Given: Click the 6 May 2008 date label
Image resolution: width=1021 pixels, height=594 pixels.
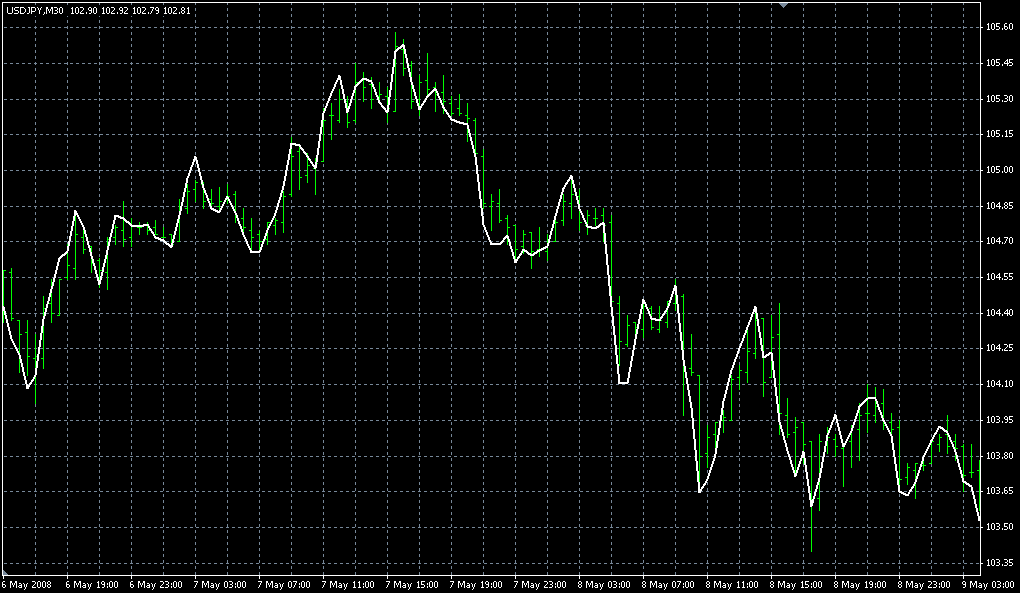Looking at the screenshot, I should tap(26, 584).
